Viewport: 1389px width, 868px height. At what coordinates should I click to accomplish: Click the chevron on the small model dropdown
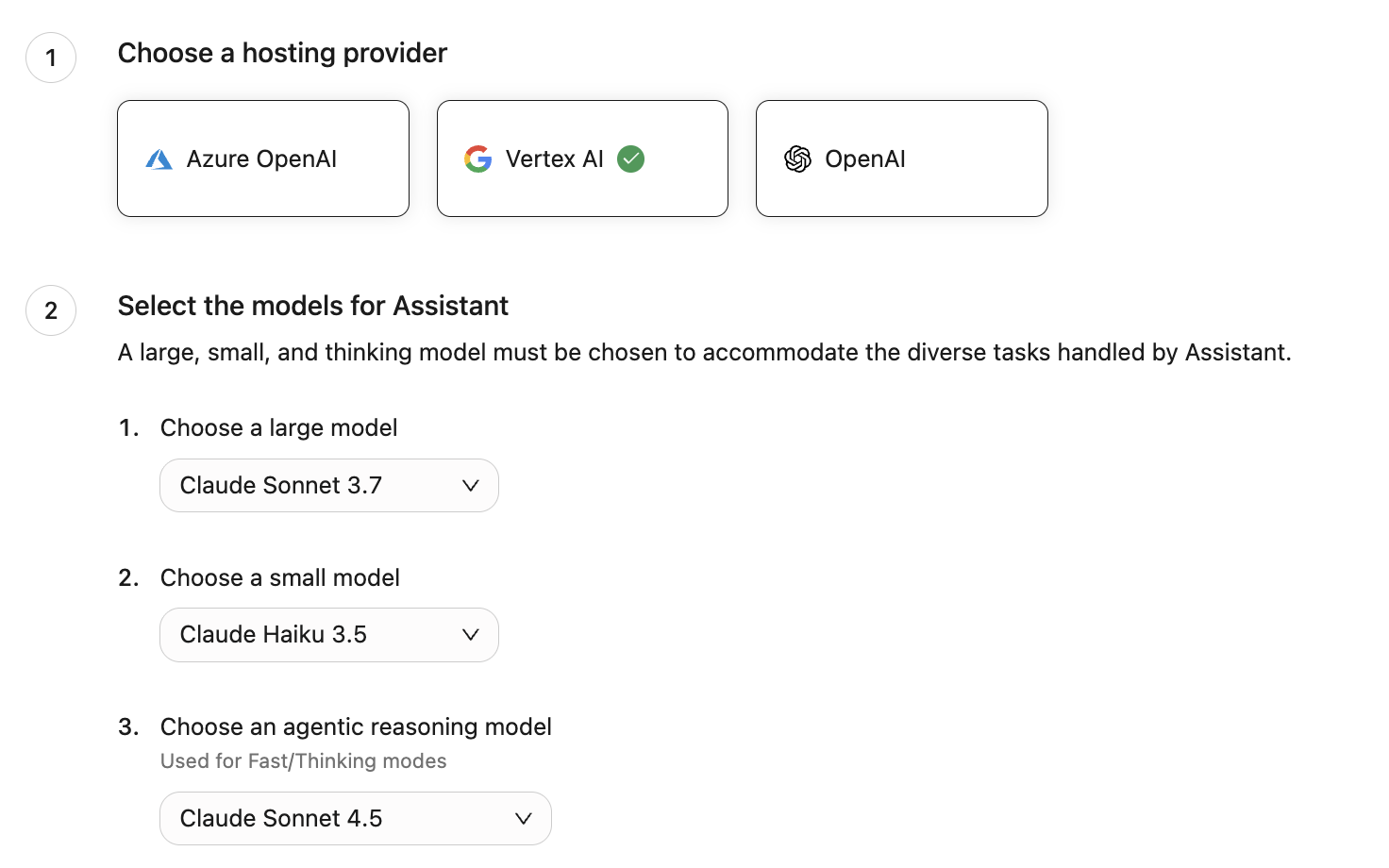[472, 635]
